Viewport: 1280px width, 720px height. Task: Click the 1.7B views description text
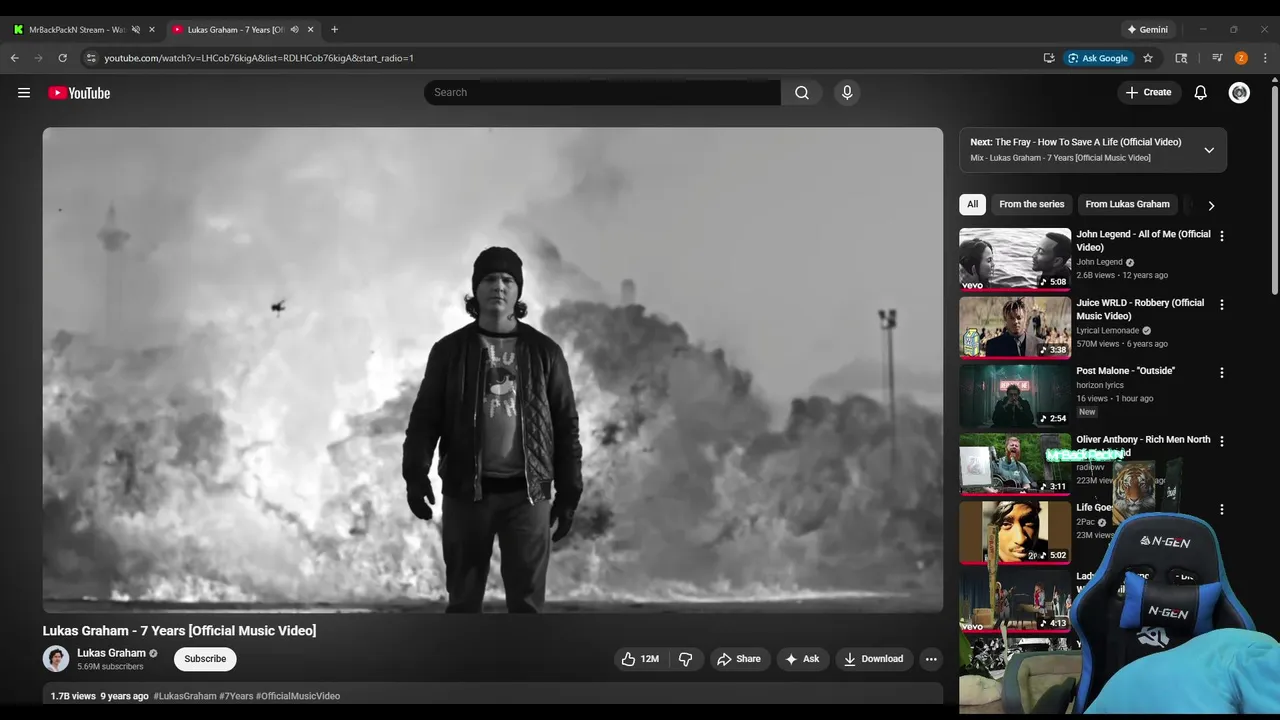[x=73, y=696]
